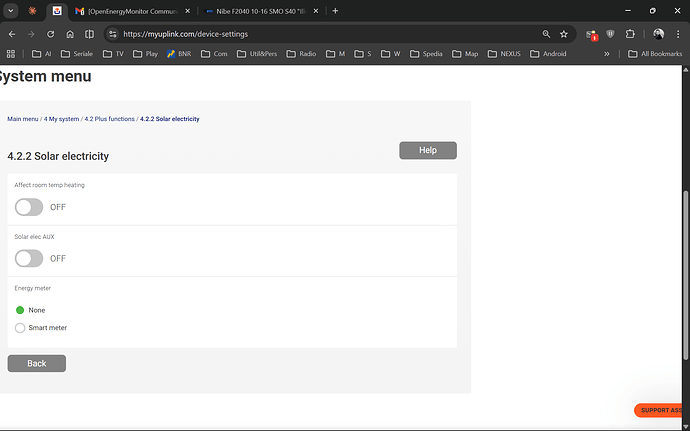Screen dimensions: 690x431
Task: Select the Smart meter radio option
Action: click(x=20, y=328)
